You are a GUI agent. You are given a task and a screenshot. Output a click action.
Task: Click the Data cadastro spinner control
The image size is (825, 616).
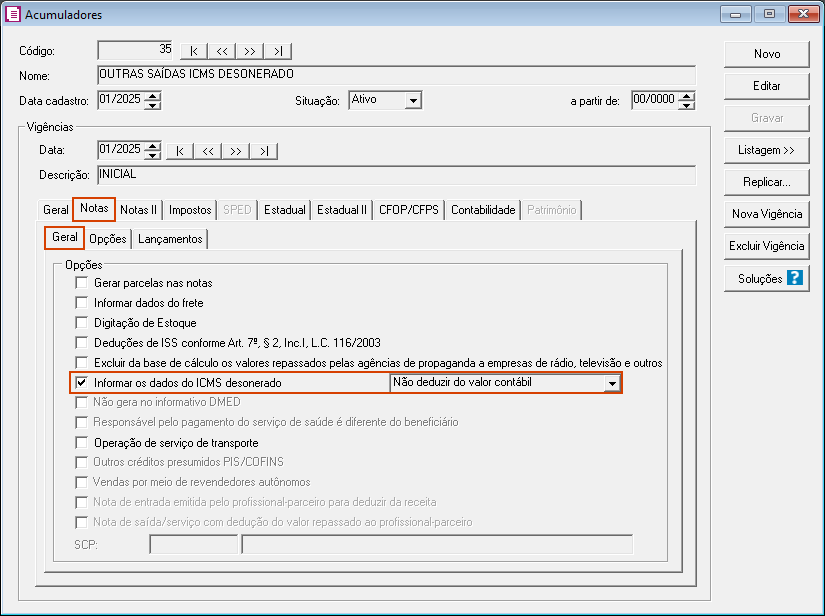point(152,100)
